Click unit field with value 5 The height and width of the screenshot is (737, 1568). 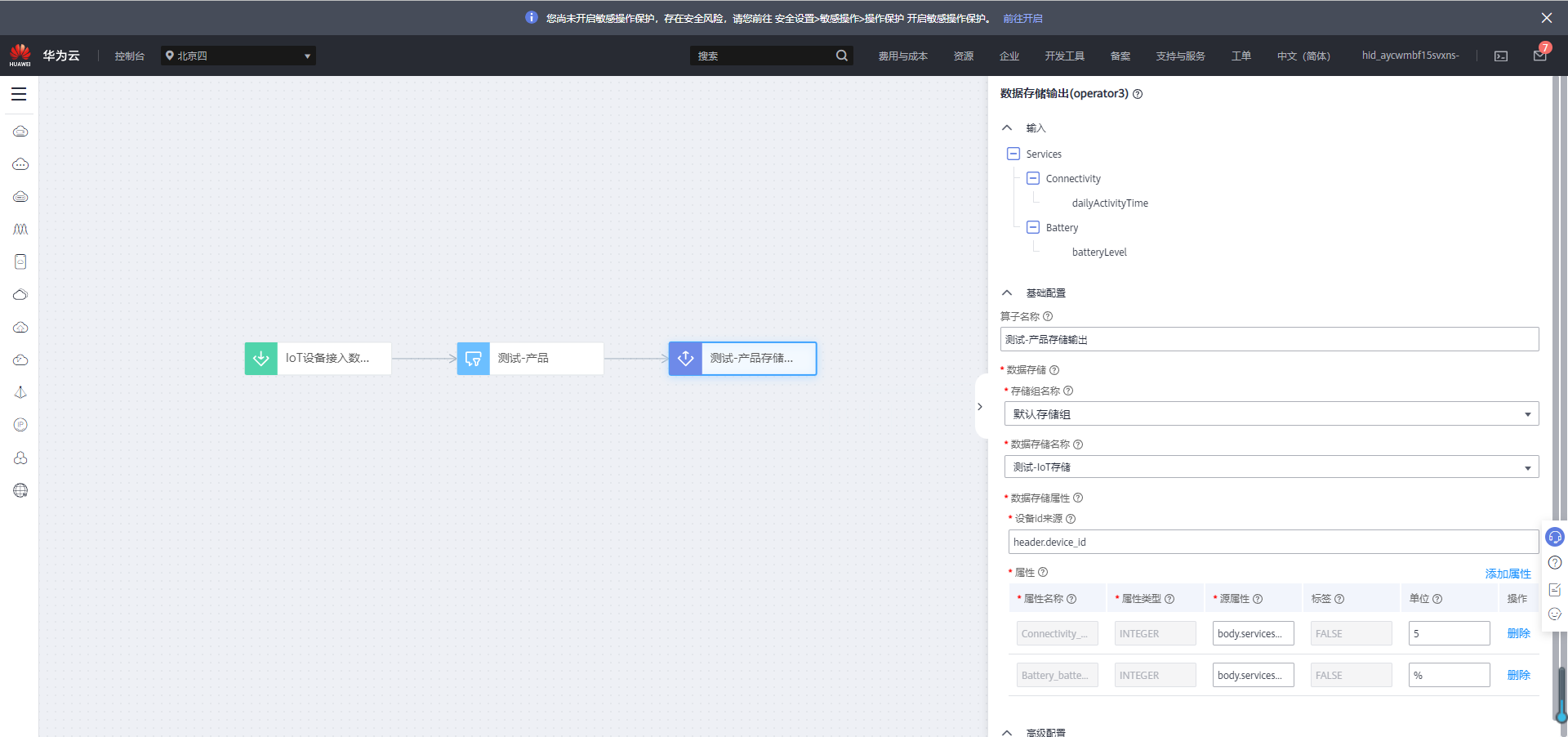click(x=1449, y=633)
